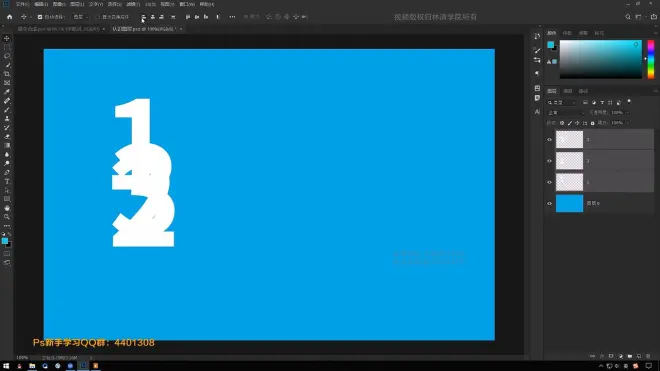Open the blend mode dropdown
The image size is (660, 371).
click(x=566, y=112)
